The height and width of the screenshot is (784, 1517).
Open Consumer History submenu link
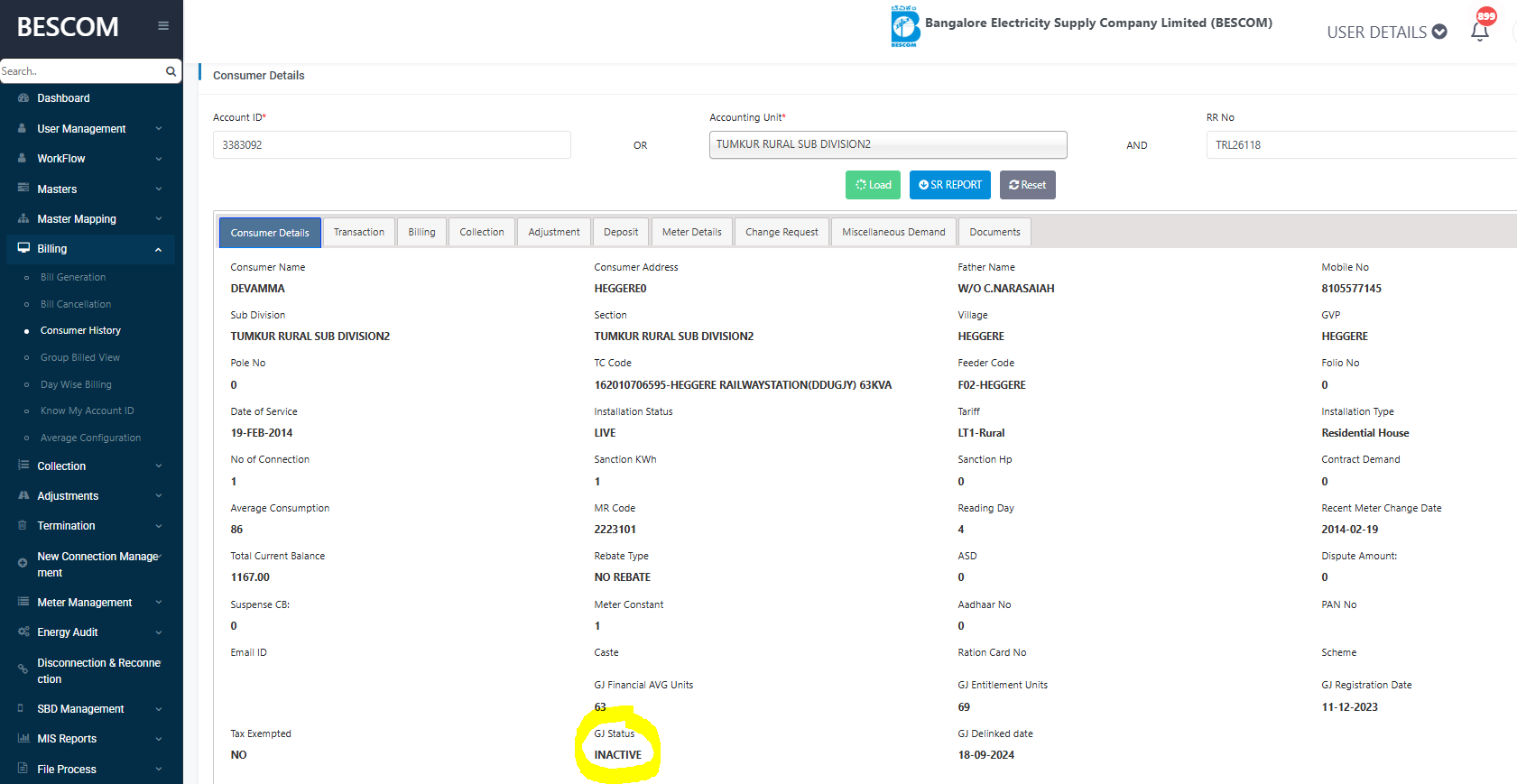[x=80, y=330]
